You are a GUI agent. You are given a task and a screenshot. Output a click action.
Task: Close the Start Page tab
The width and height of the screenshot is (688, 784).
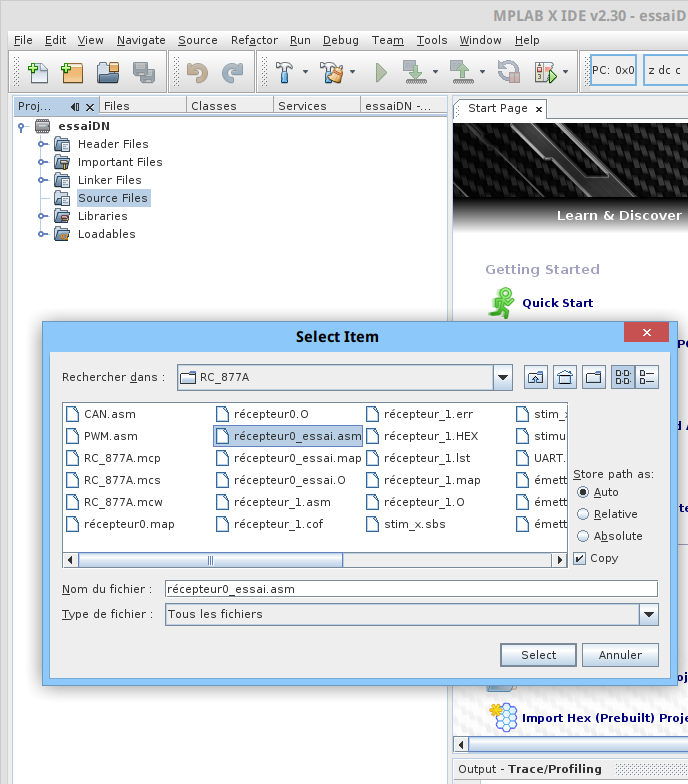pos(538,109)
